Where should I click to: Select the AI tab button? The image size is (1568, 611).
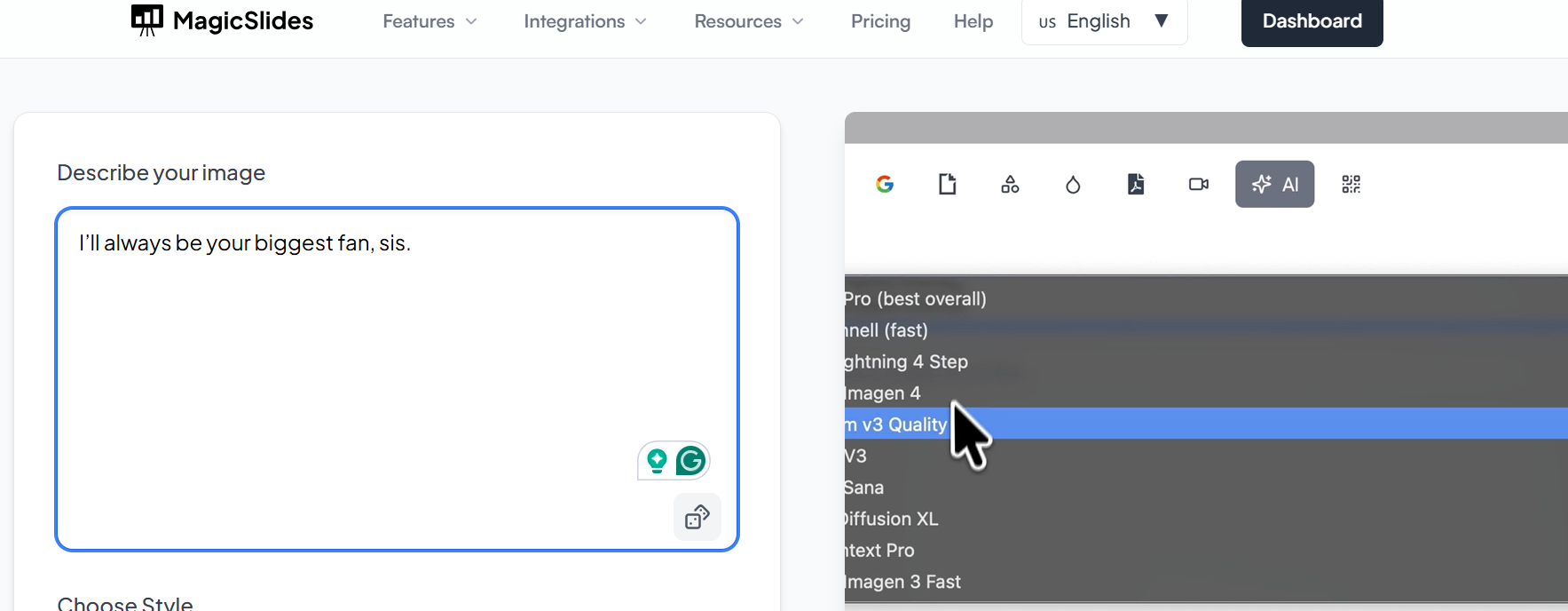point(1274,184)
